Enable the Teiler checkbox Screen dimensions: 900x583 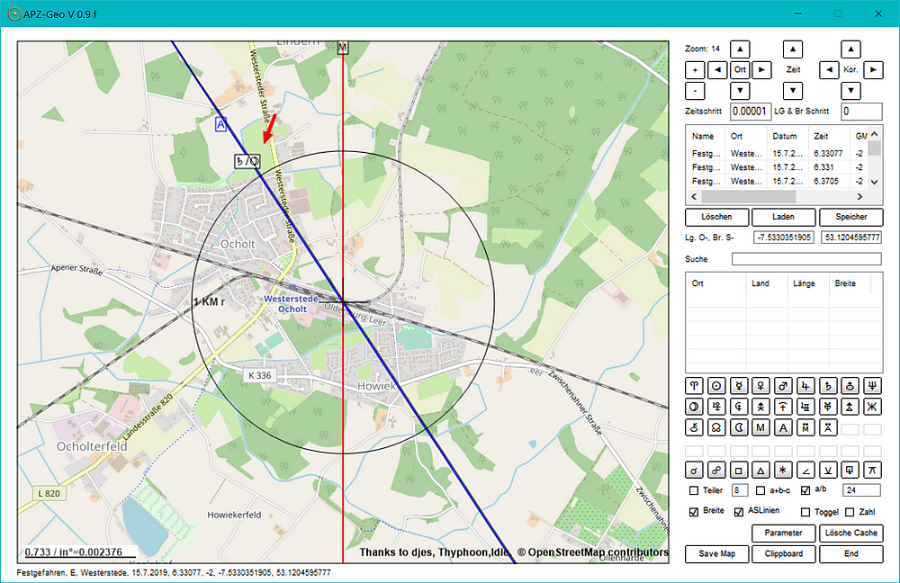point(694,491)
